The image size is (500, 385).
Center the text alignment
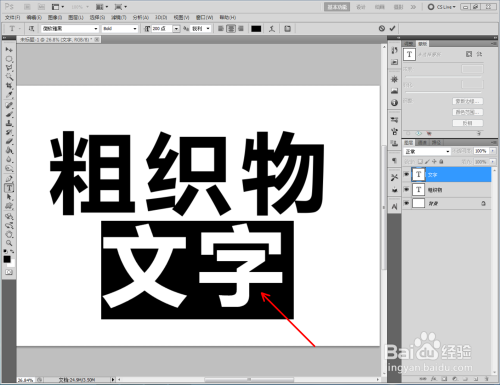[x=231, y=29]
